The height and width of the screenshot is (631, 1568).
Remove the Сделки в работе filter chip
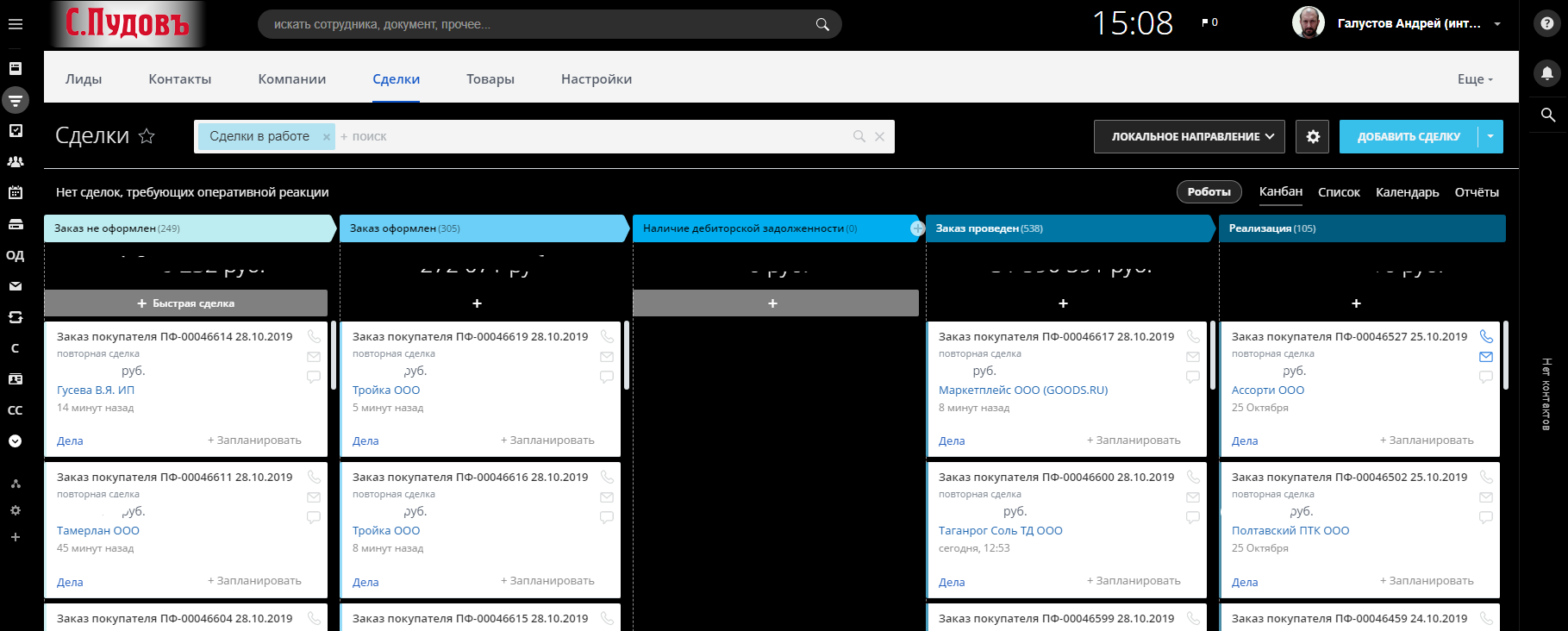pyautogui.click(x=326, y=137)
